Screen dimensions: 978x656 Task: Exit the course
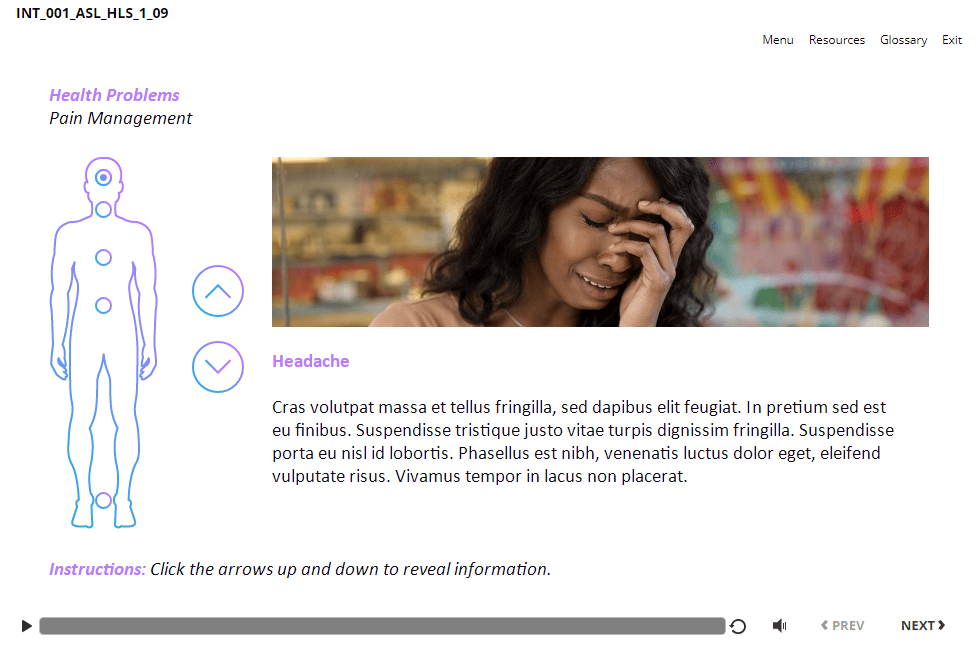[x=952, y=40]
